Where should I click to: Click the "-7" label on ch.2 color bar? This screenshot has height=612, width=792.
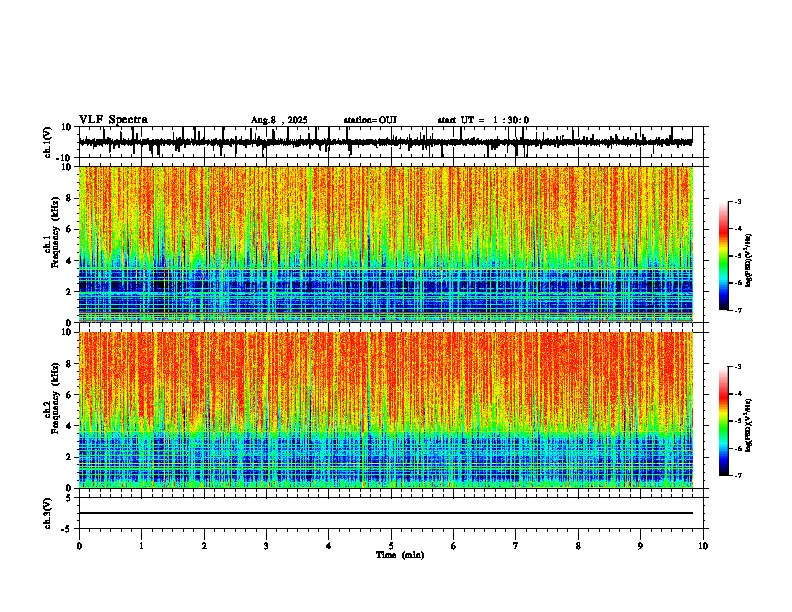click(x=737, y=475)
